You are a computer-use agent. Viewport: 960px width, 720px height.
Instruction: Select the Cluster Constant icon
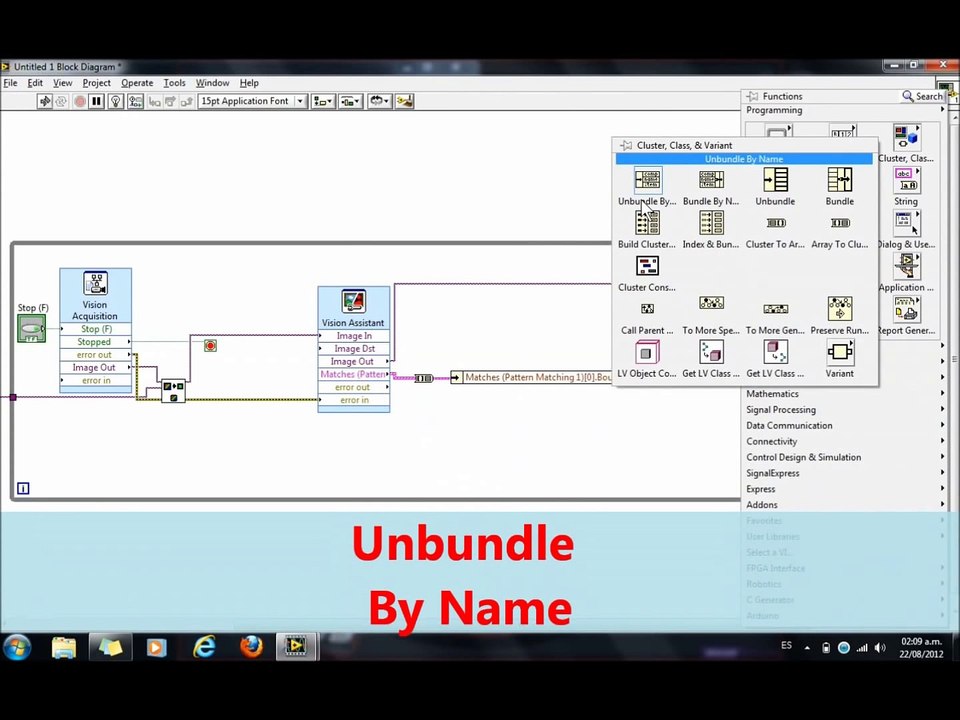pos(647,266)
